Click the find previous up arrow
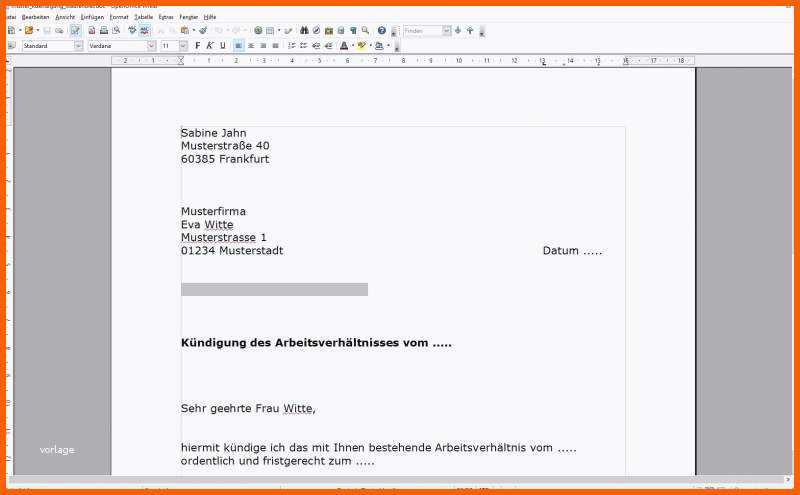Screen dimensions: 800x495 click(x=470, y=31)
